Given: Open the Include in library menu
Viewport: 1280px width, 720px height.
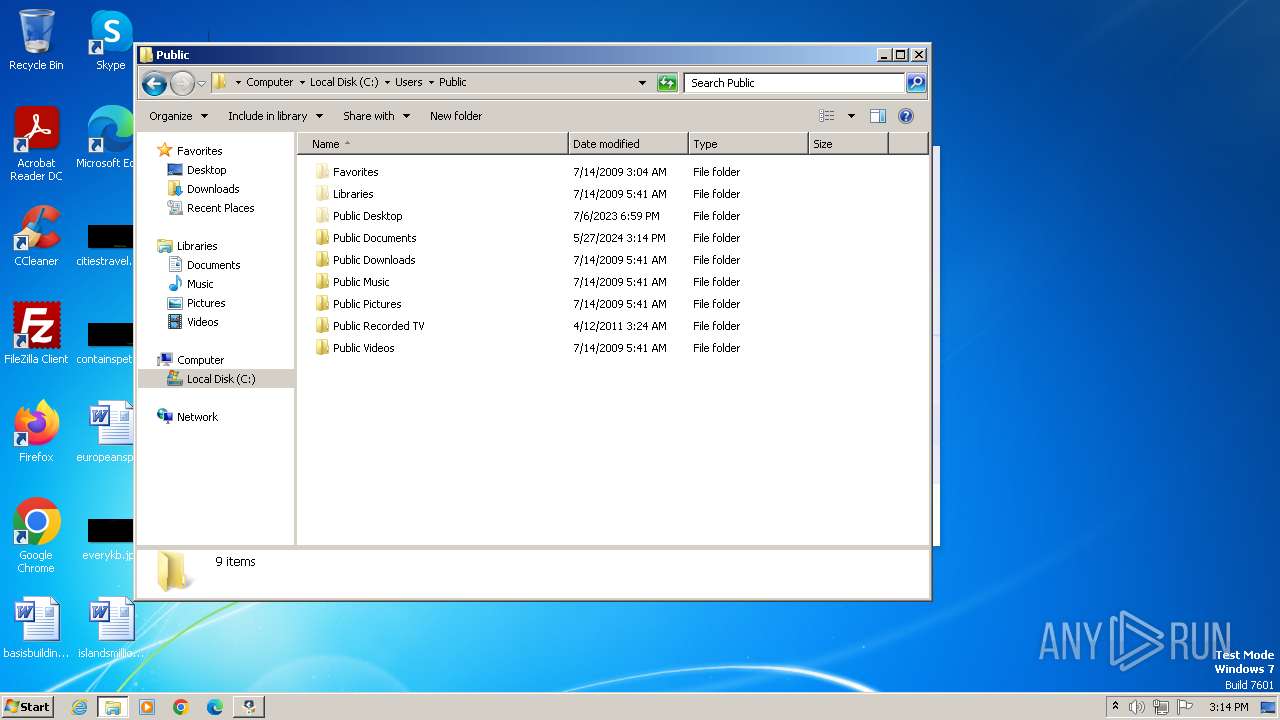Looking at the screenshot, I should [275, 116].
